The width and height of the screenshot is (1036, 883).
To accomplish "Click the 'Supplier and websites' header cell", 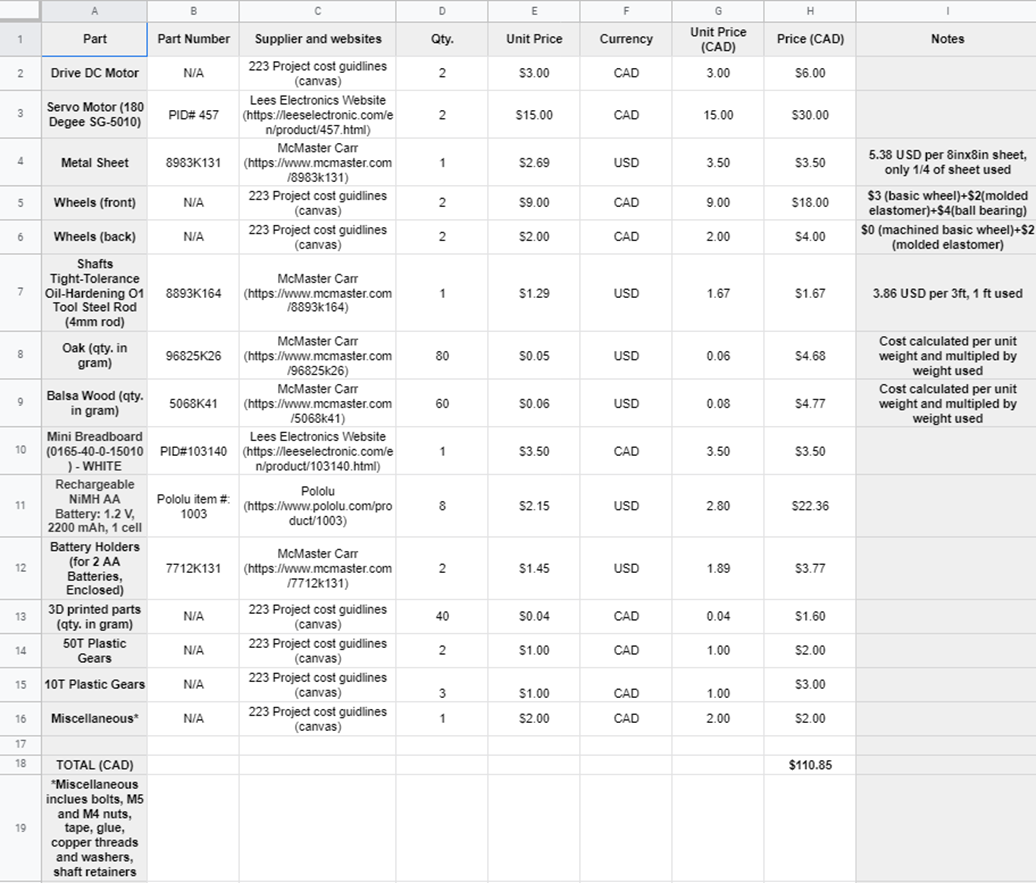I will 318,39.
